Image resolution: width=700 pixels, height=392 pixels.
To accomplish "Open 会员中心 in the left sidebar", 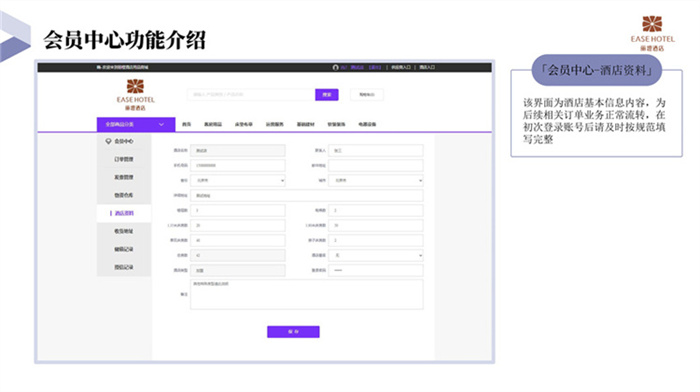I will tap(124, 141).
